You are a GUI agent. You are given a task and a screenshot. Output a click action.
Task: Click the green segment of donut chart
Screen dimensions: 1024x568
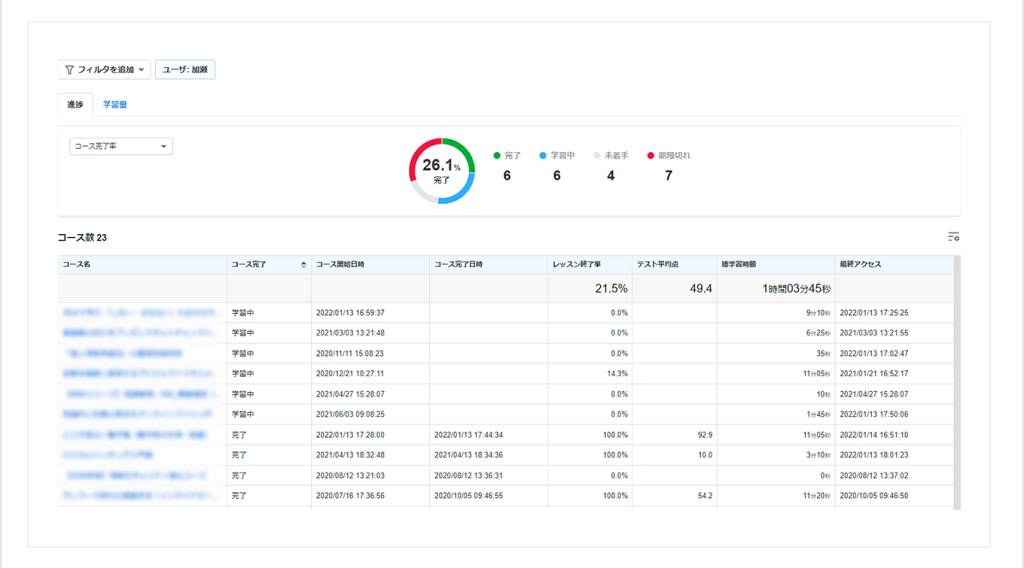tap(460, 150)
